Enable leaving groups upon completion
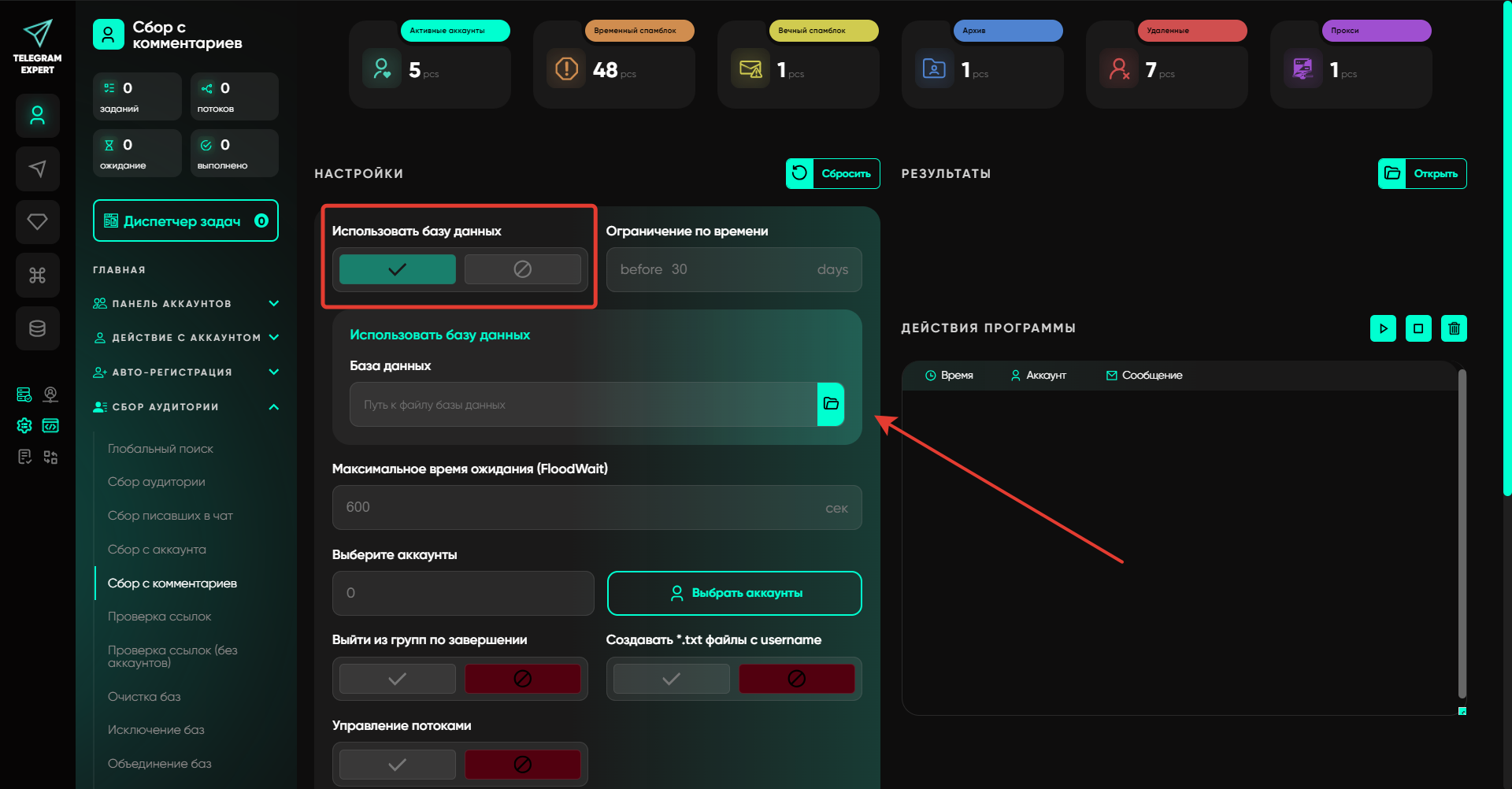The height and width of the screenshot is (789, 1512). (x=397, y=679)
